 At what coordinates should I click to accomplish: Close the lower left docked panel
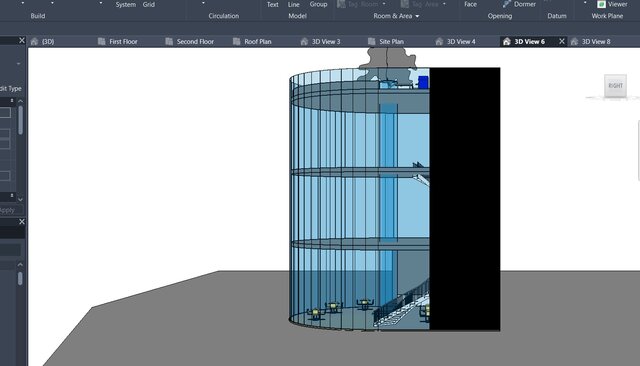coord(22,222)
